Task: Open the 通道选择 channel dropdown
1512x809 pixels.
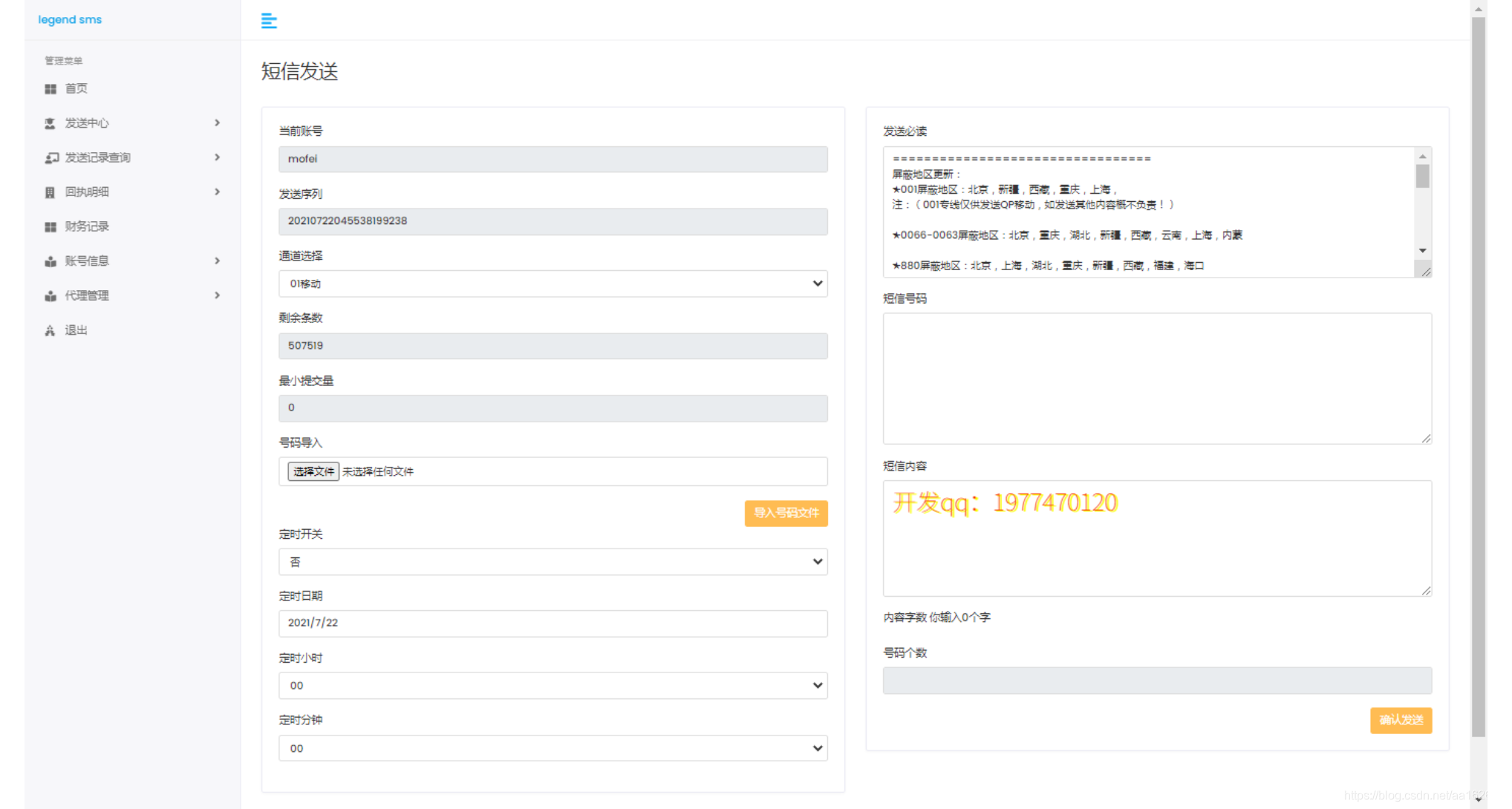Action: pos(553,284)
